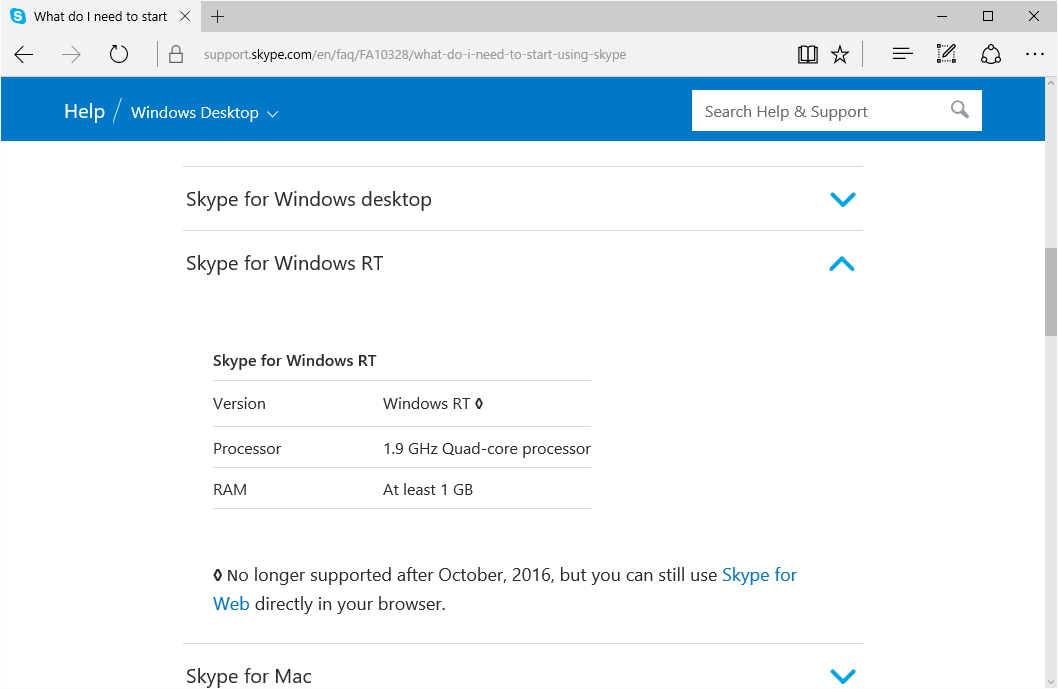Open the Hub panel icon
The height and width of the screenshot is (689, 1058).
[x=902, y=54]
